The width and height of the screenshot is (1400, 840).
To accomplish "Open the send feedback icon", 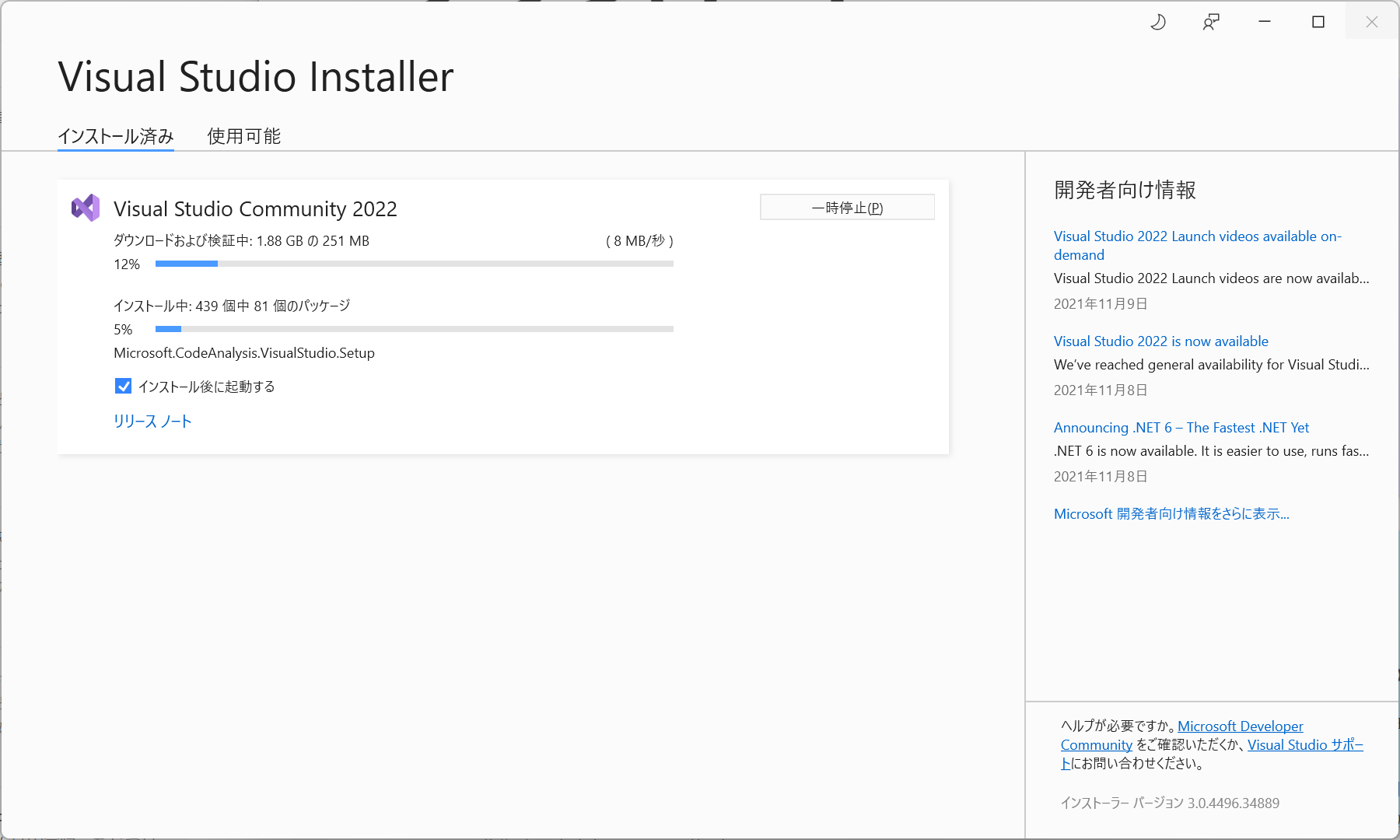I will point(1211,22).
